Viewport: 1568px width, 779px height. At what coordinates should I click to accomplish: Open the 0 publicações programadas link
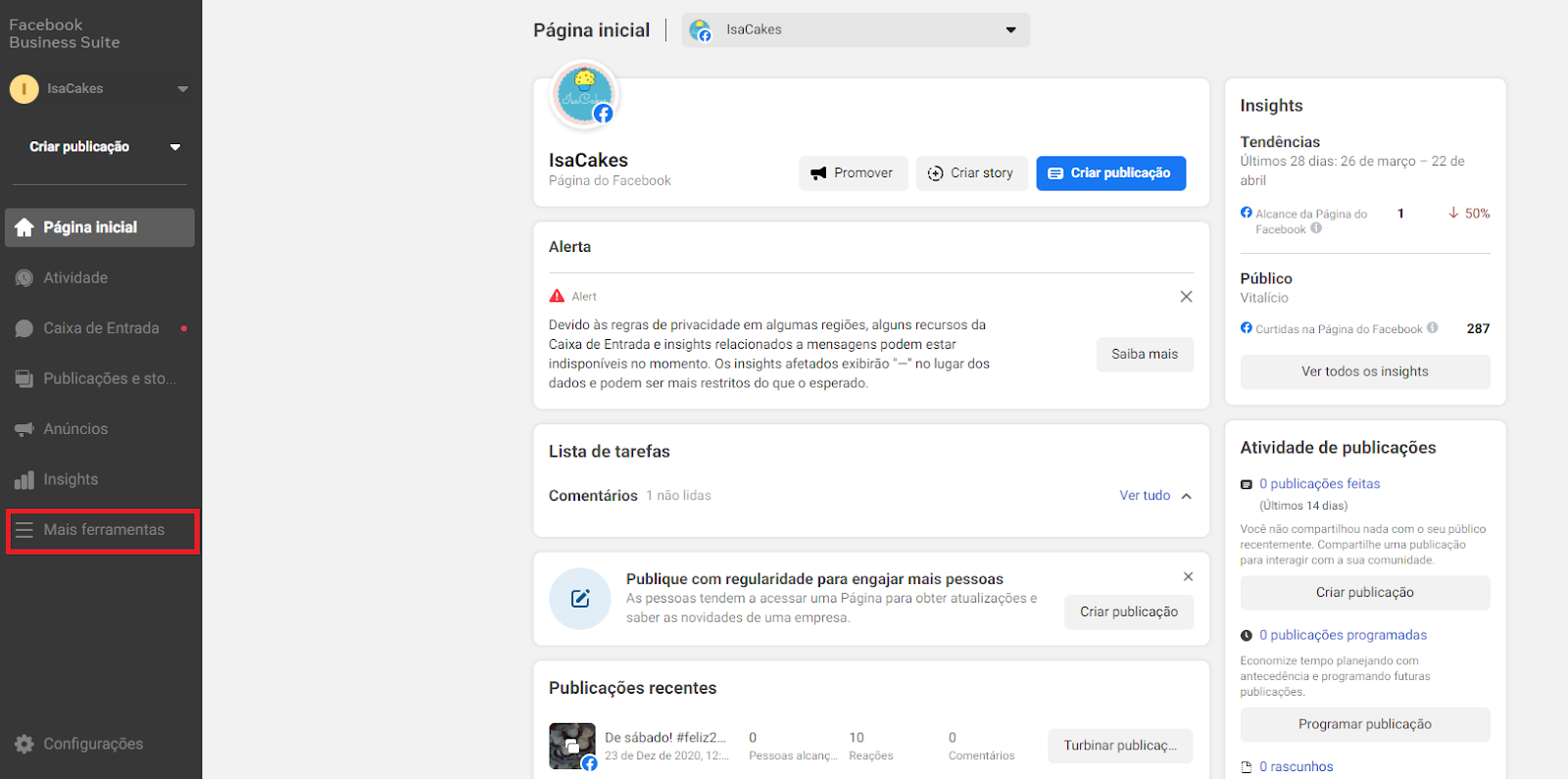click(1343, 635)
